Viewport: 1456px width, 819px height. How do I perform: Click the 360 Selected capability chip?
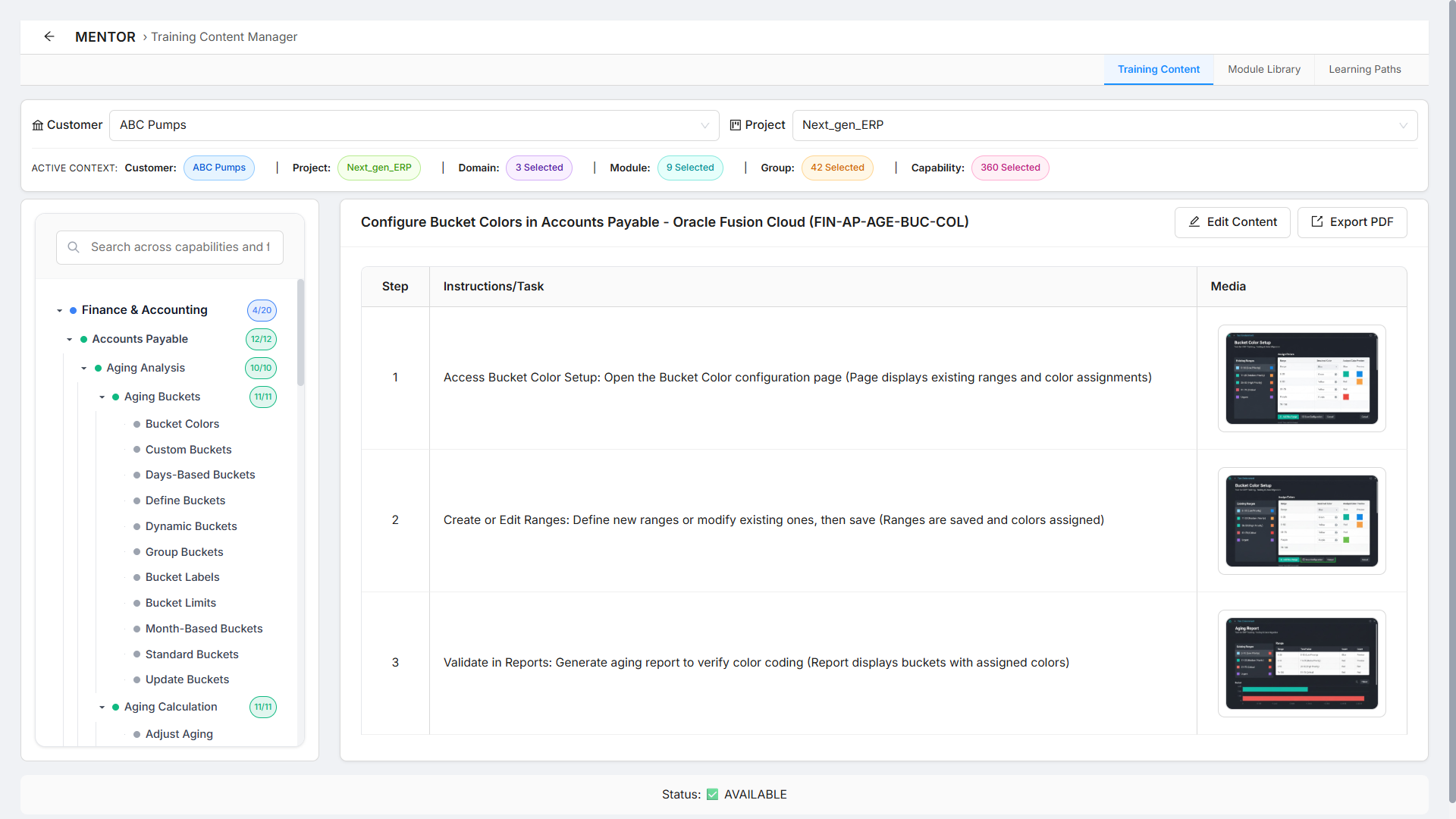1010,168
